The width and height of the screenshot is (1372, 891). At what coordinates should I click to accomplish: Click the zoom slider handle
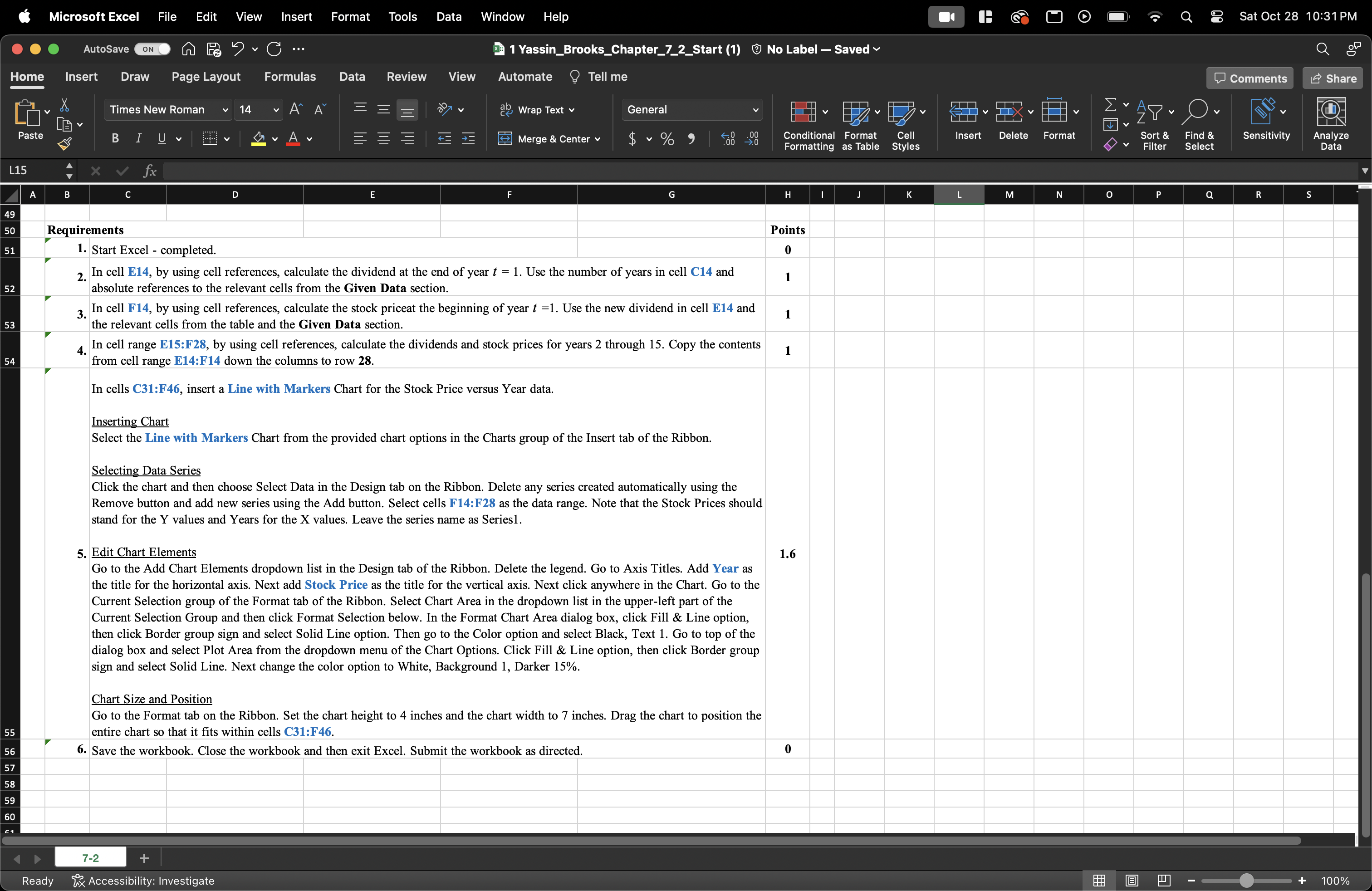(x=1247, y=881)
